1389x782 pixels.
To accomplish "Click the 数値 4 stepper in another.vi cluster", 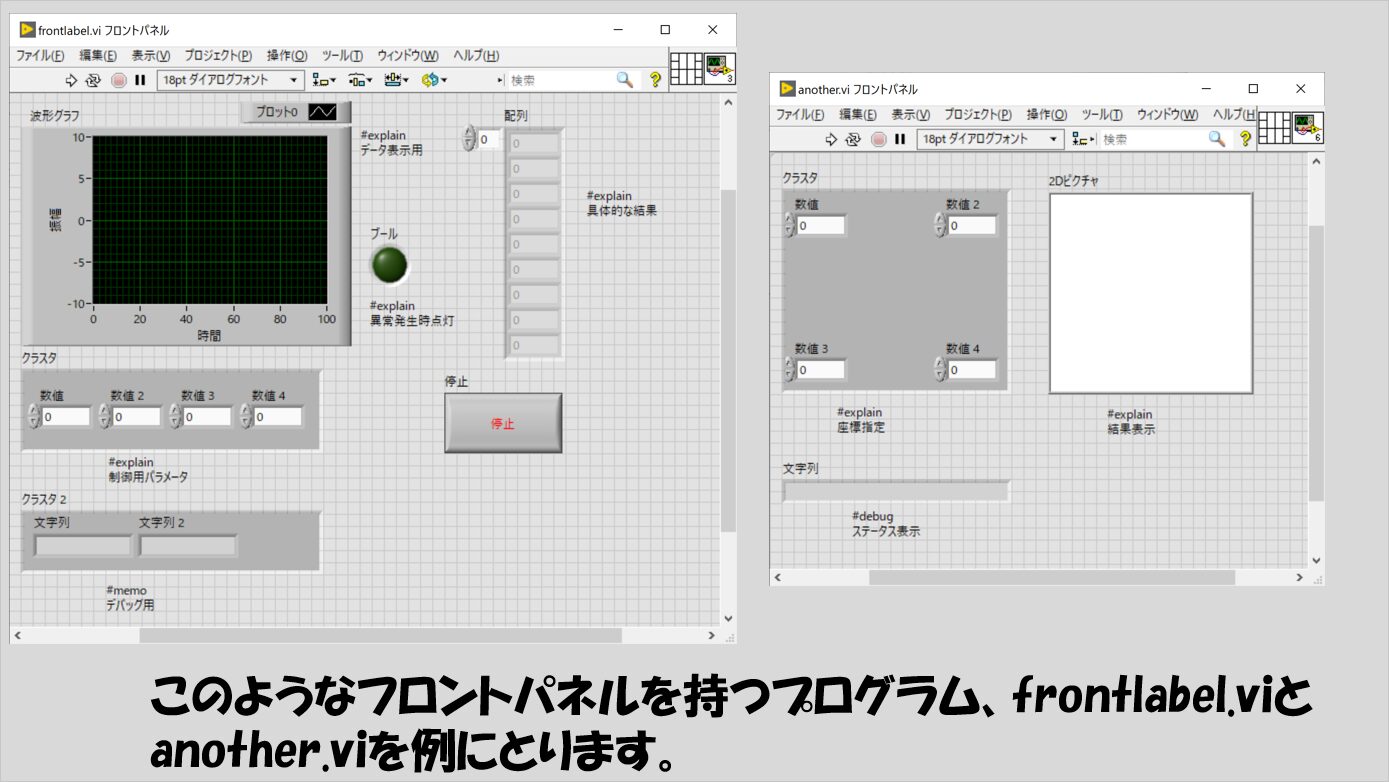I will (940, 369).
